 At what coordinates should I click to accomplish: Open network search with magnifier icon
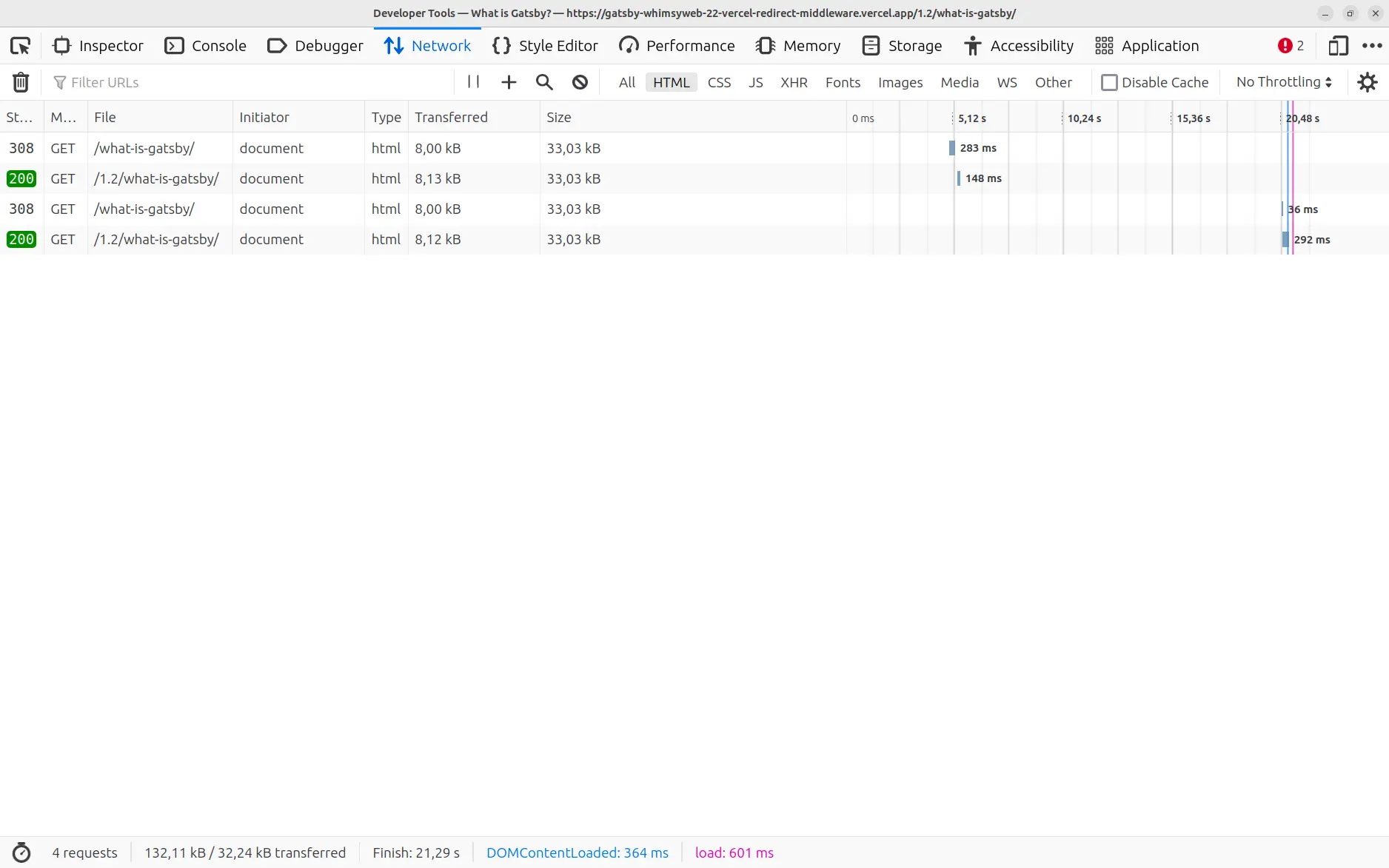[544, 82]
